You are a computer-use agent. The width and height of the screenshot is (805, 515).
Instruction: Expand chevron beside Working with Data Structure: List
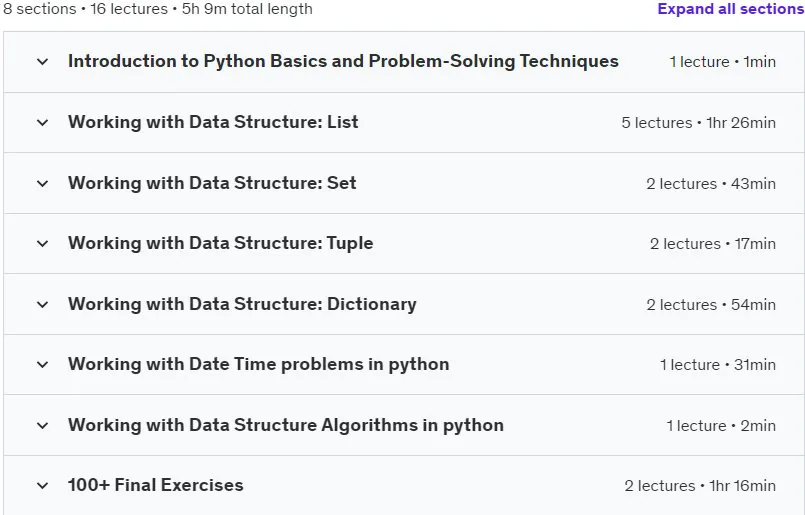tap(43, 123)
